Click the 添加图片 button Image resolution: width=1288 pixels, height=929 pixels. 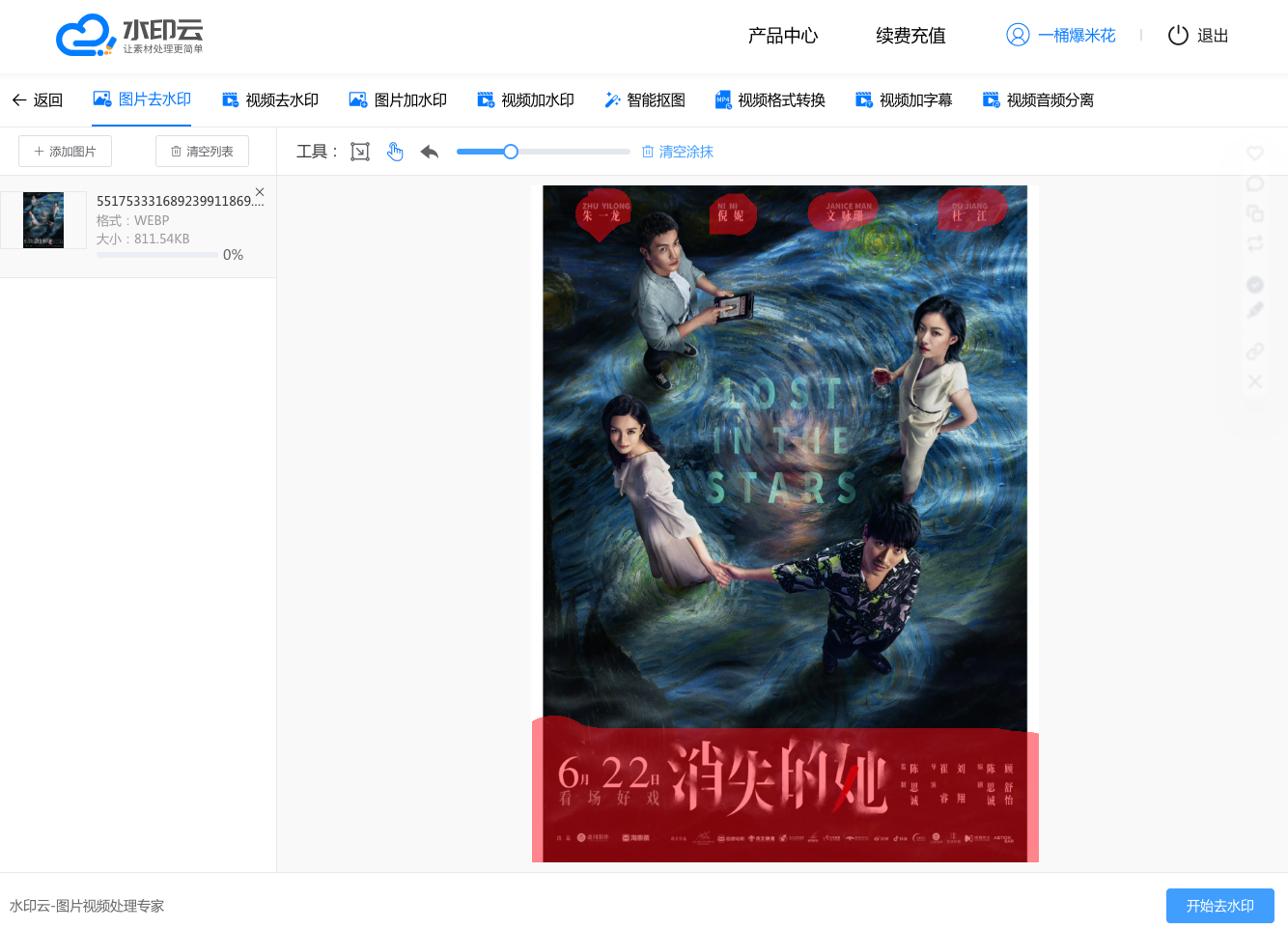(65, 152)
